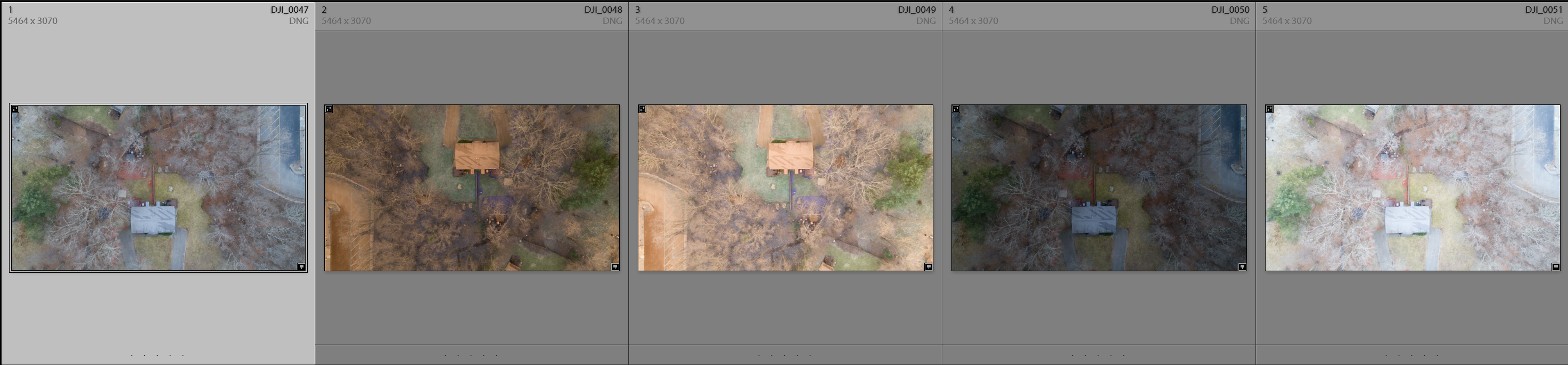The height and width of the screenshot is (365, 1568).
Task: Click the index number 1 in first cell
Action: pos(10,10)
